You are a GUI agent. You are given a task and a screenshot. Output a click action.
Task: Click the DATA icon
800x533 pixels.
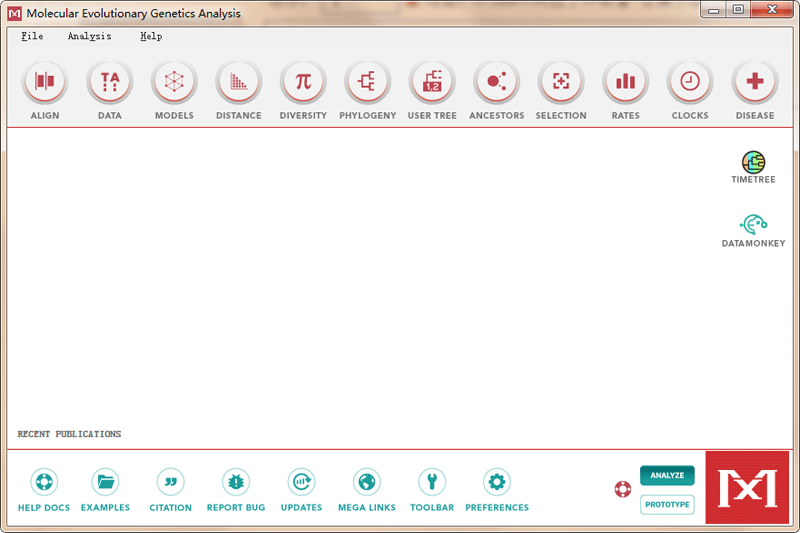pyautogui.click(x=110, y=82)
